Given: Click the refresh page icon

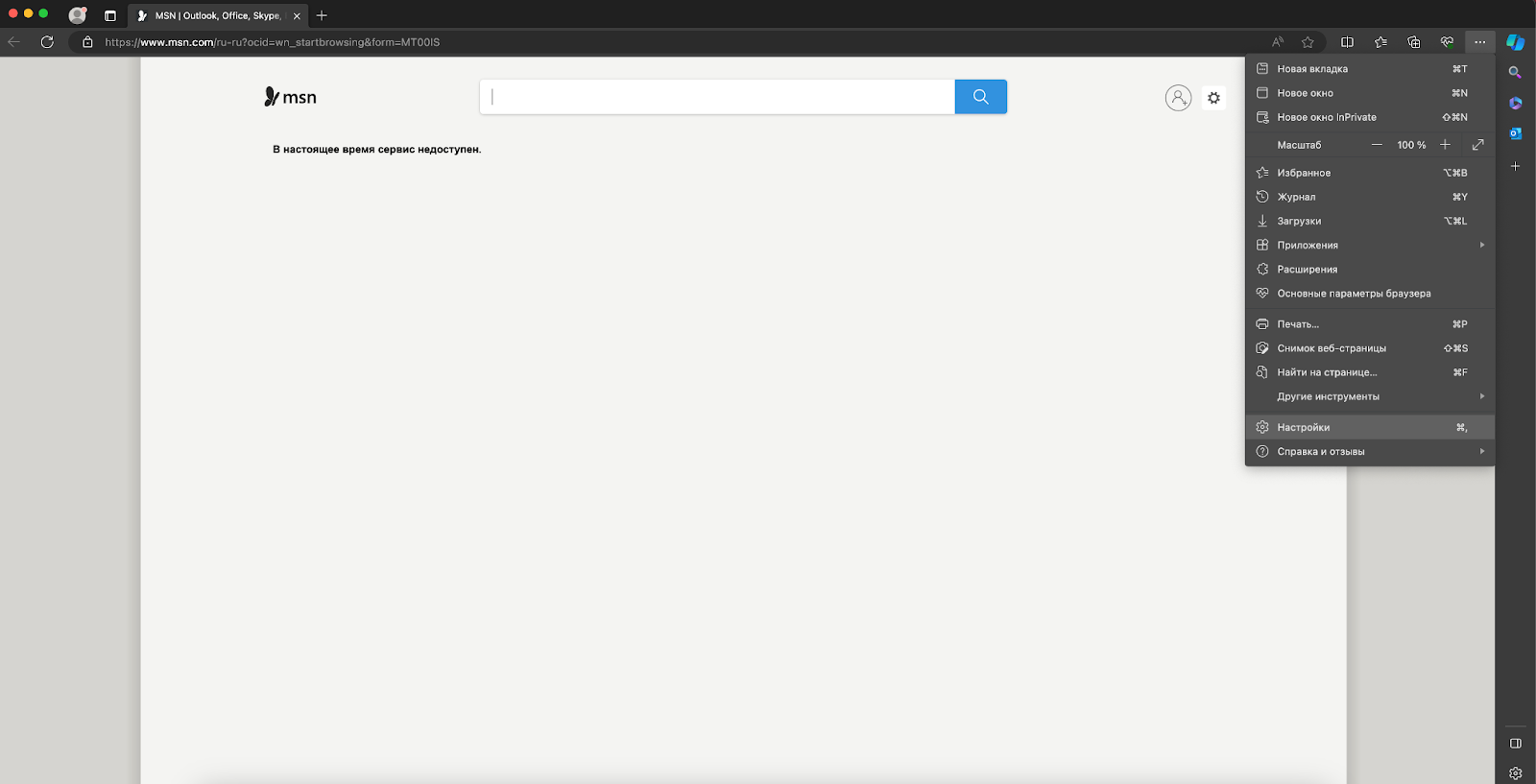Looking at the screenshot, I should [47, 42].
